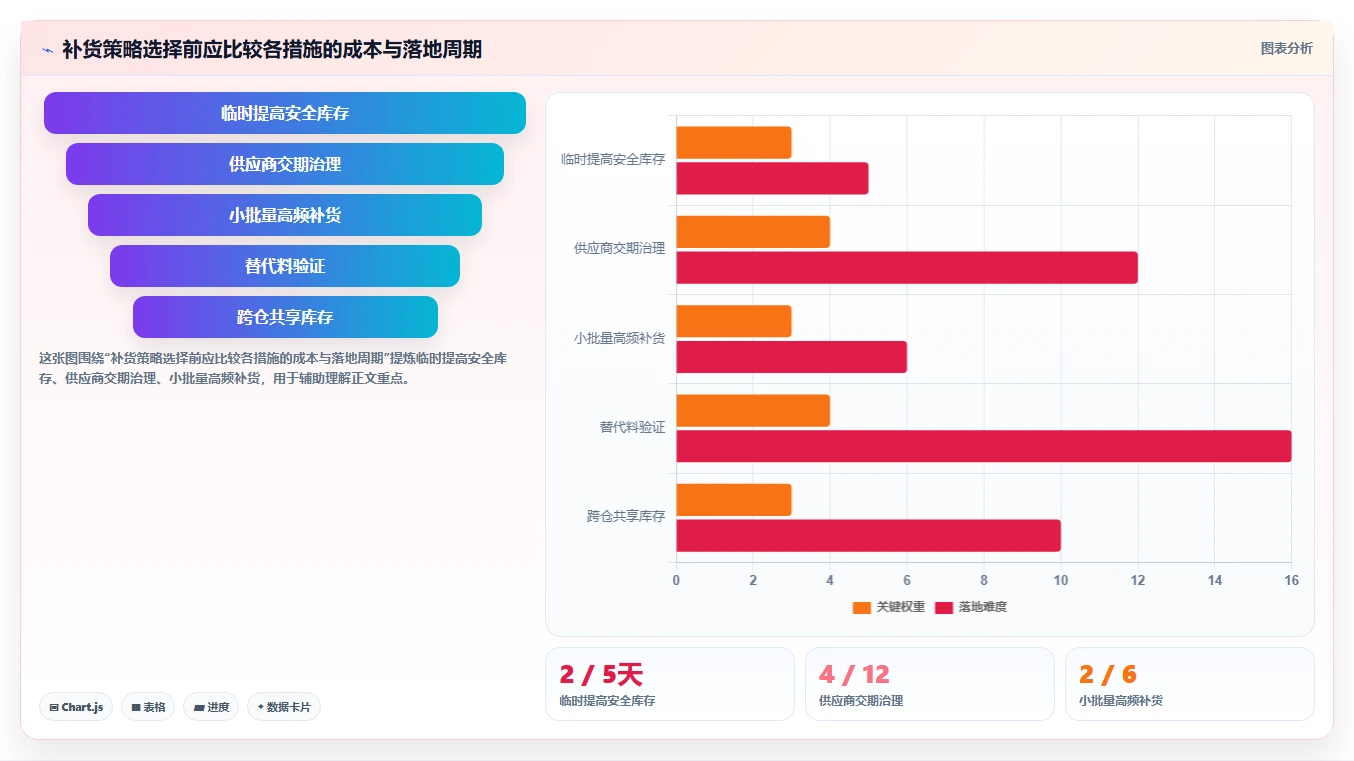Viewport: 1354px width, 761px height.
Task: Click red bar for 跨仓共享库存
Action: (868, 535)
